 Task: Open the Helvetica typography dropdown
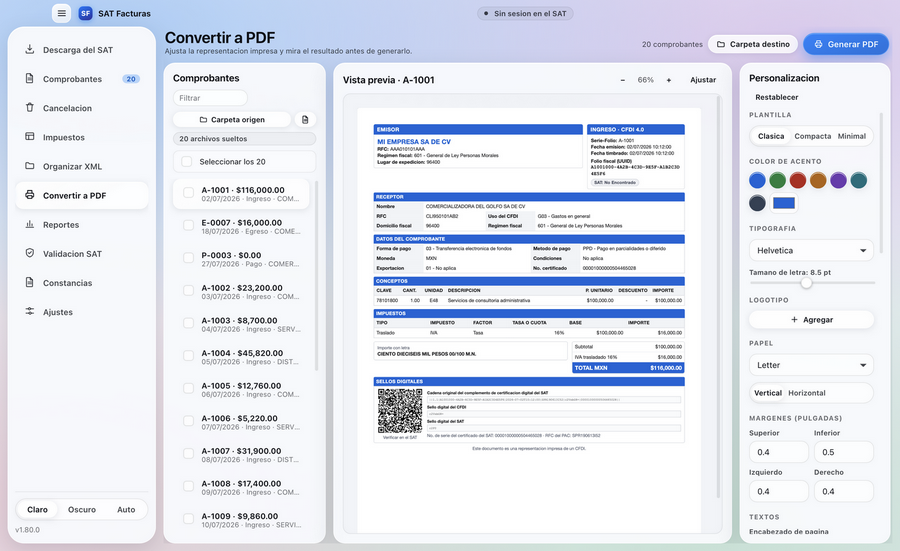(x=811, y=250)
